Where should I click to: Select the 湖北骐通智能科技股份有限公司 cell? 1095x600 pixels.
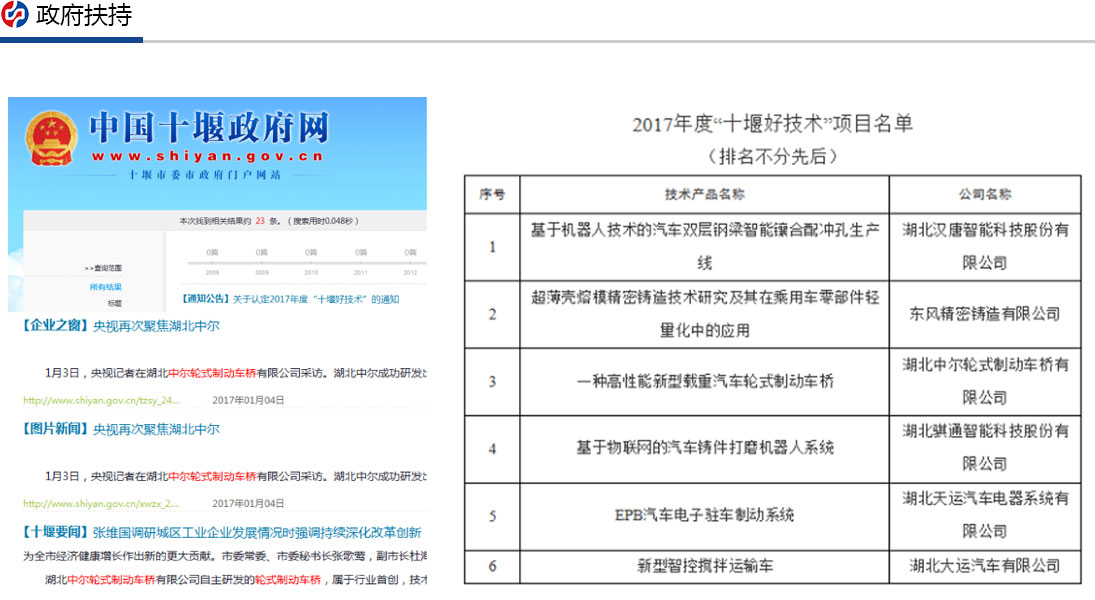tap(985, 448)
